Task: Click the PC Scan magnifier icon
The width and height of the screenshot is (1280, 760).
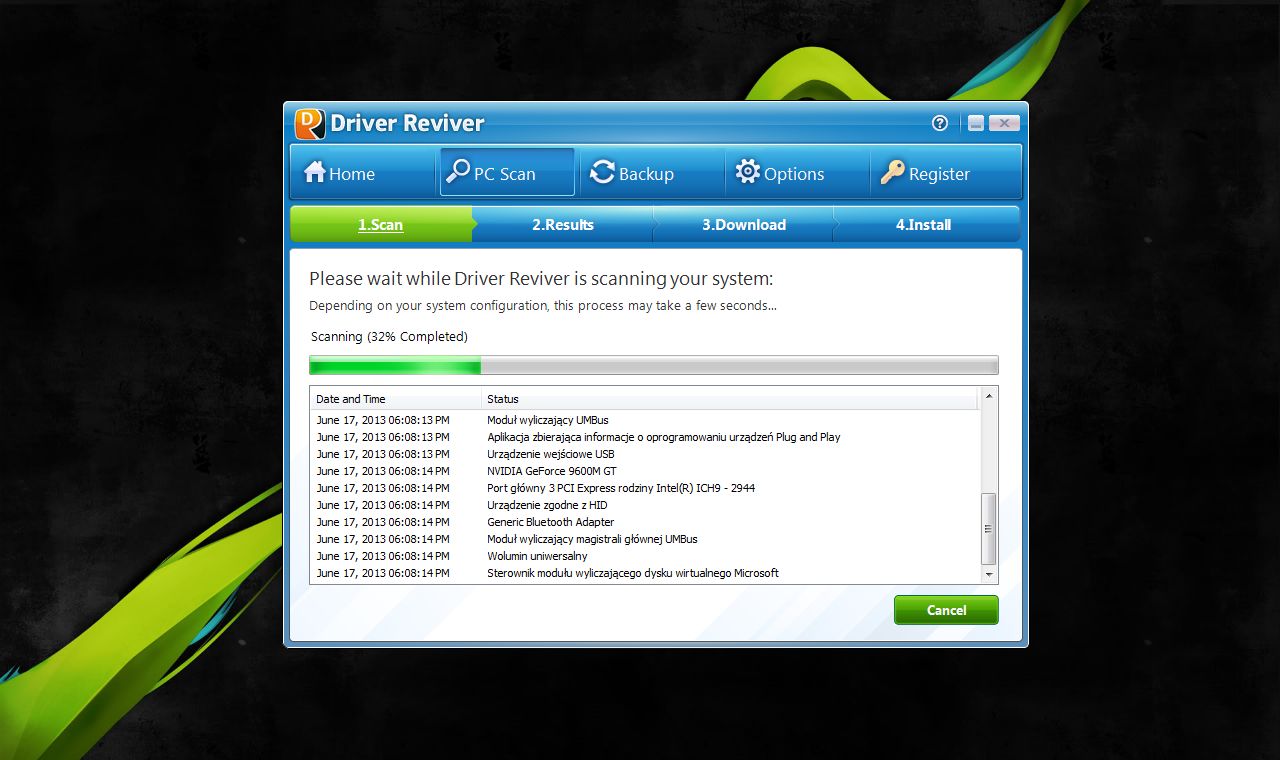Action: click(x=458, y=172)
